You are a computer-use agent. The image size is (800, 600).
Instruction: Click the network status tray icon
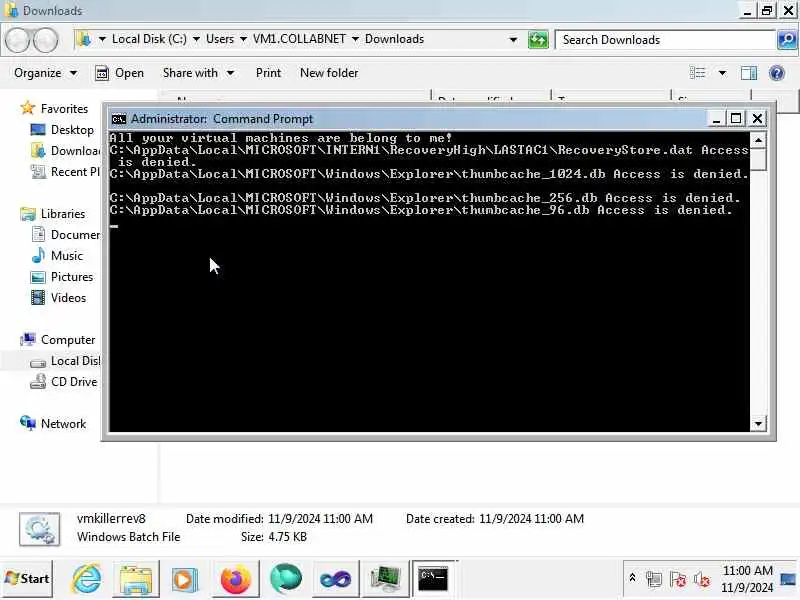click(654, 579)
